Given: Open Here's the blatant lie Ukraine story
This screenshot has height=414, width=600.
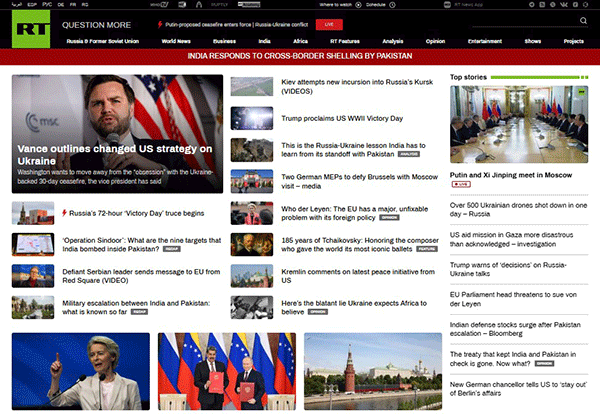Looking at the screenshot, I should (x=354, y=307).
